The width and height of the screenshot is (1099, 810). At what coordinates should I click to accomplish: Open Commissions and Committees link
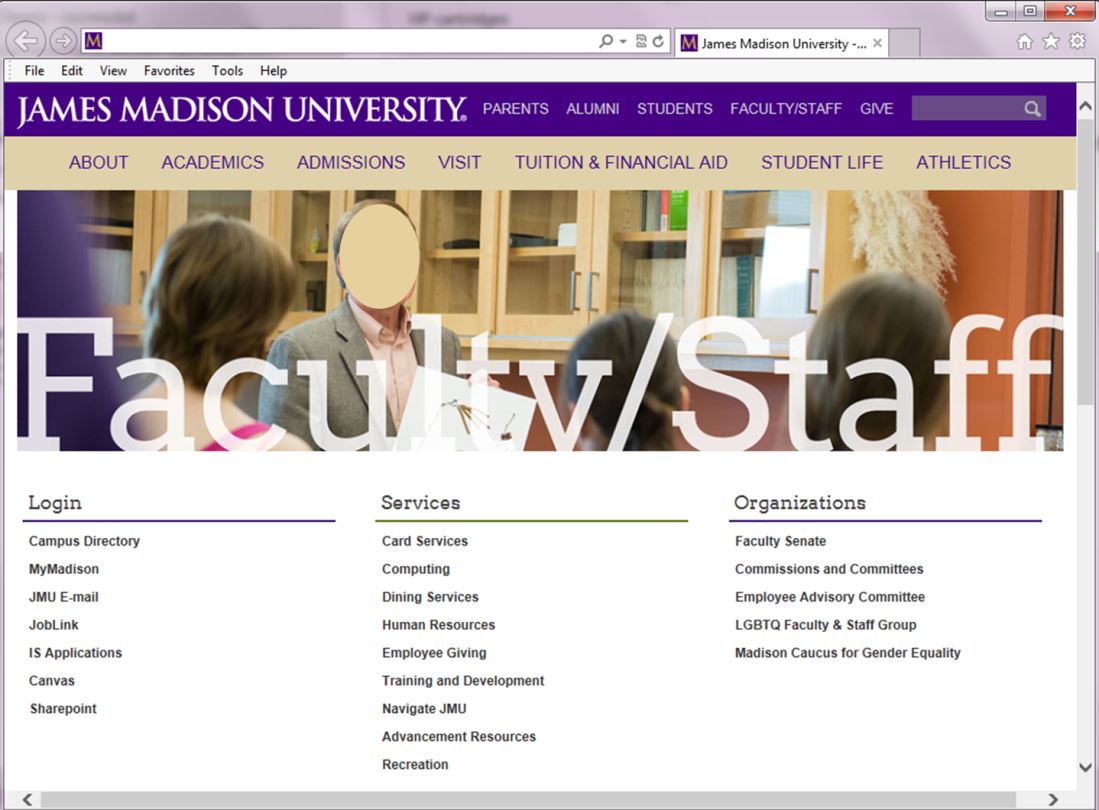[x=828, y=569]
